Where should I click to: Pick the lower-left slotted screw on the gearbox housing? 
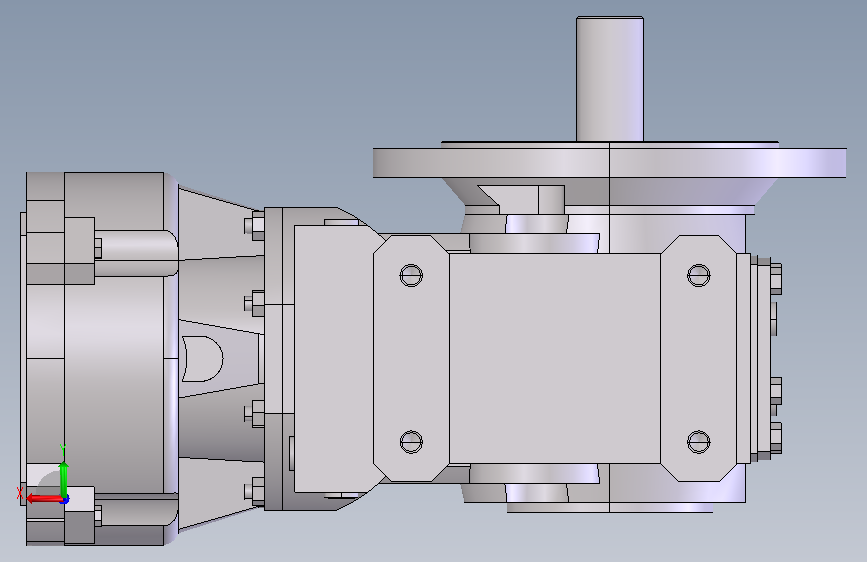pyautogui.click(x=411, y=441)
